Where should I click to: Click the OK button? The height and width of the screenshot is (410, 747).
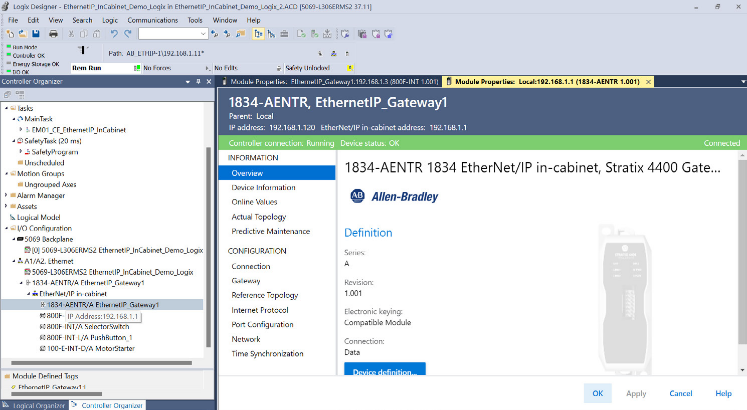(597, 393)
